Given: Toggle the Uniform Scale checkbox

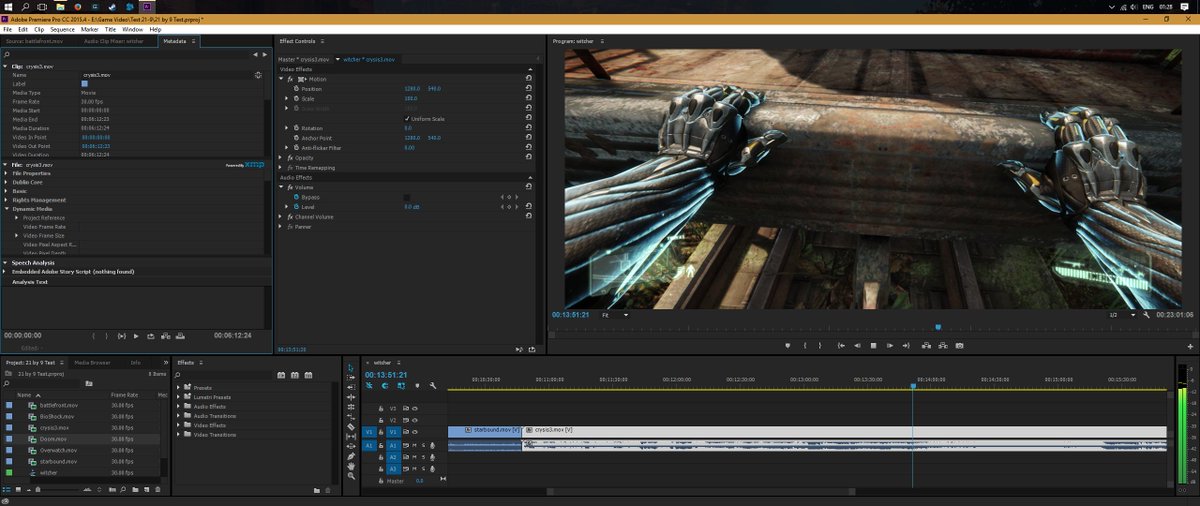Looking at the screenshot, I should [x=407, y=118].
